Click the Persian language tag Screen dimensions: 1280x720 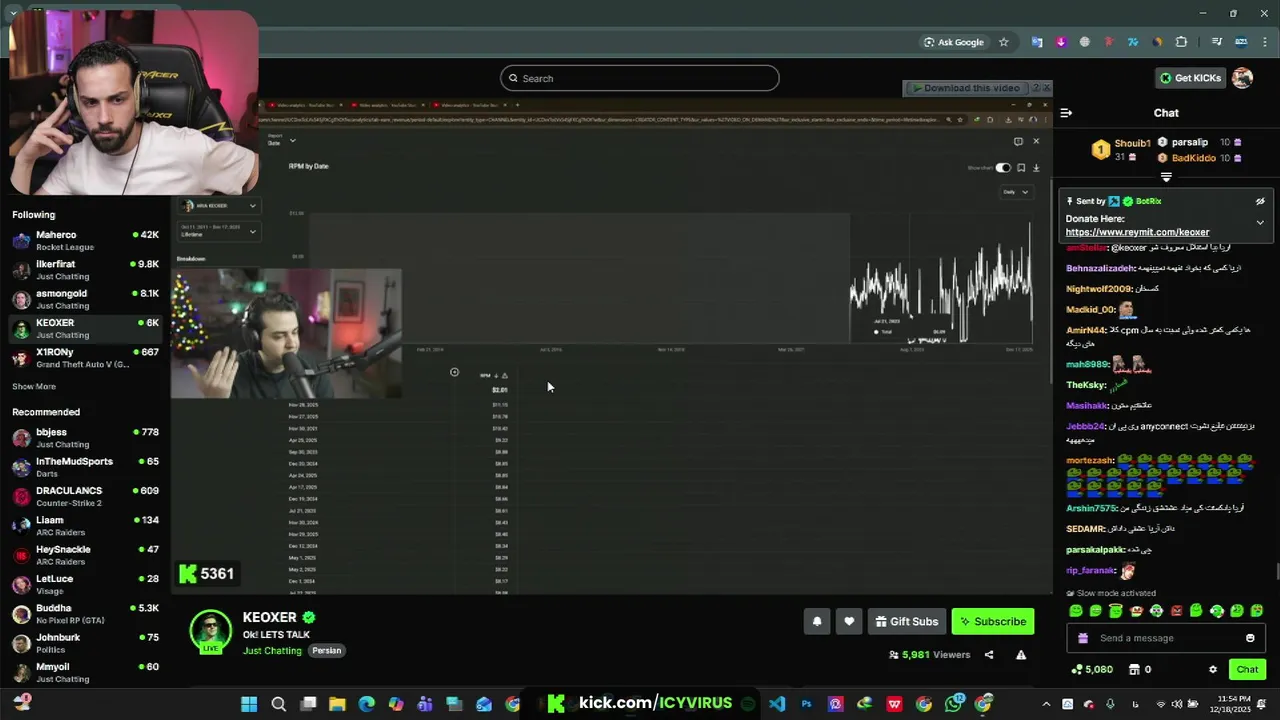(327, 651)
